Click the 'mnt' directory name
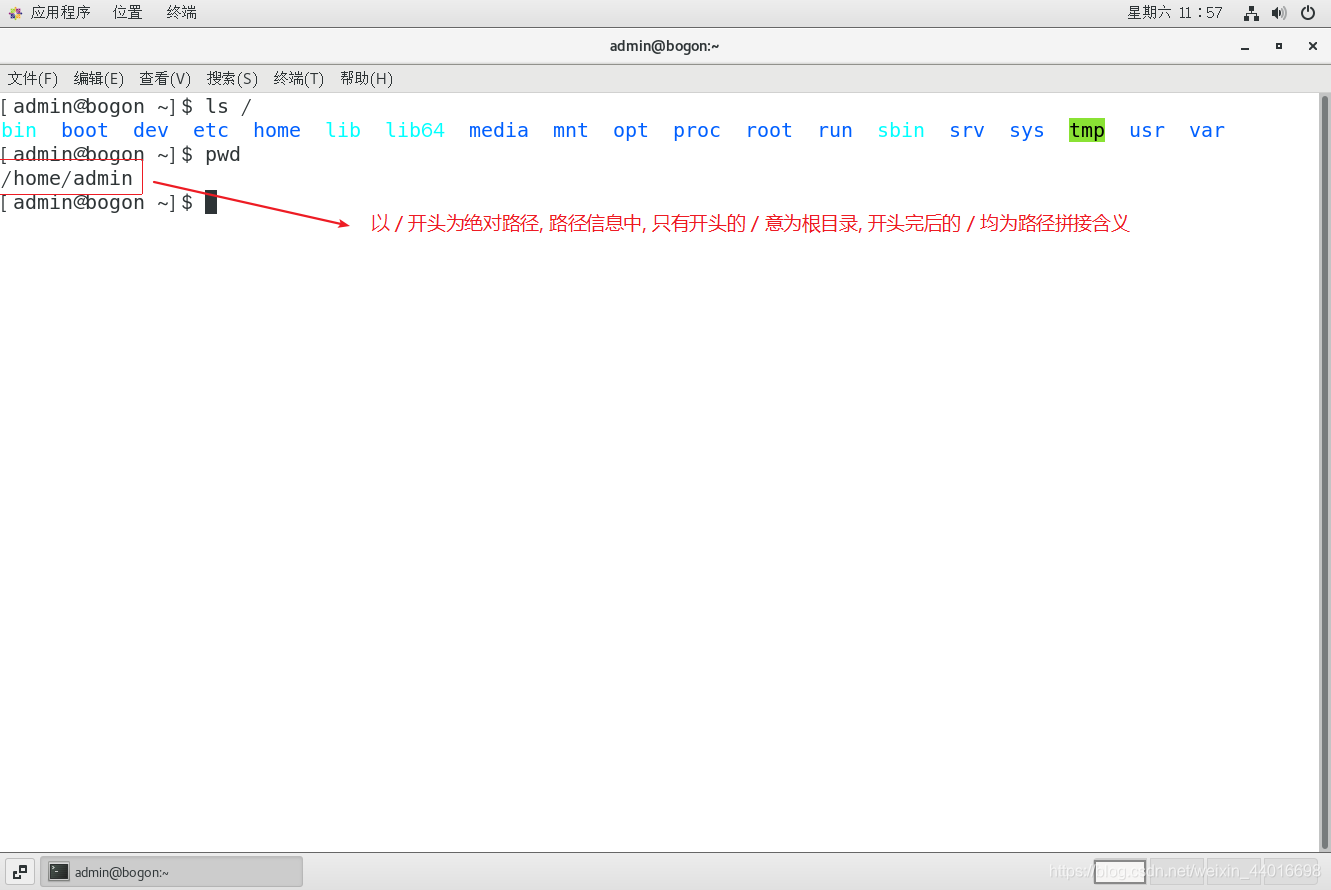Screen dimensions: 1331x890 571,130
